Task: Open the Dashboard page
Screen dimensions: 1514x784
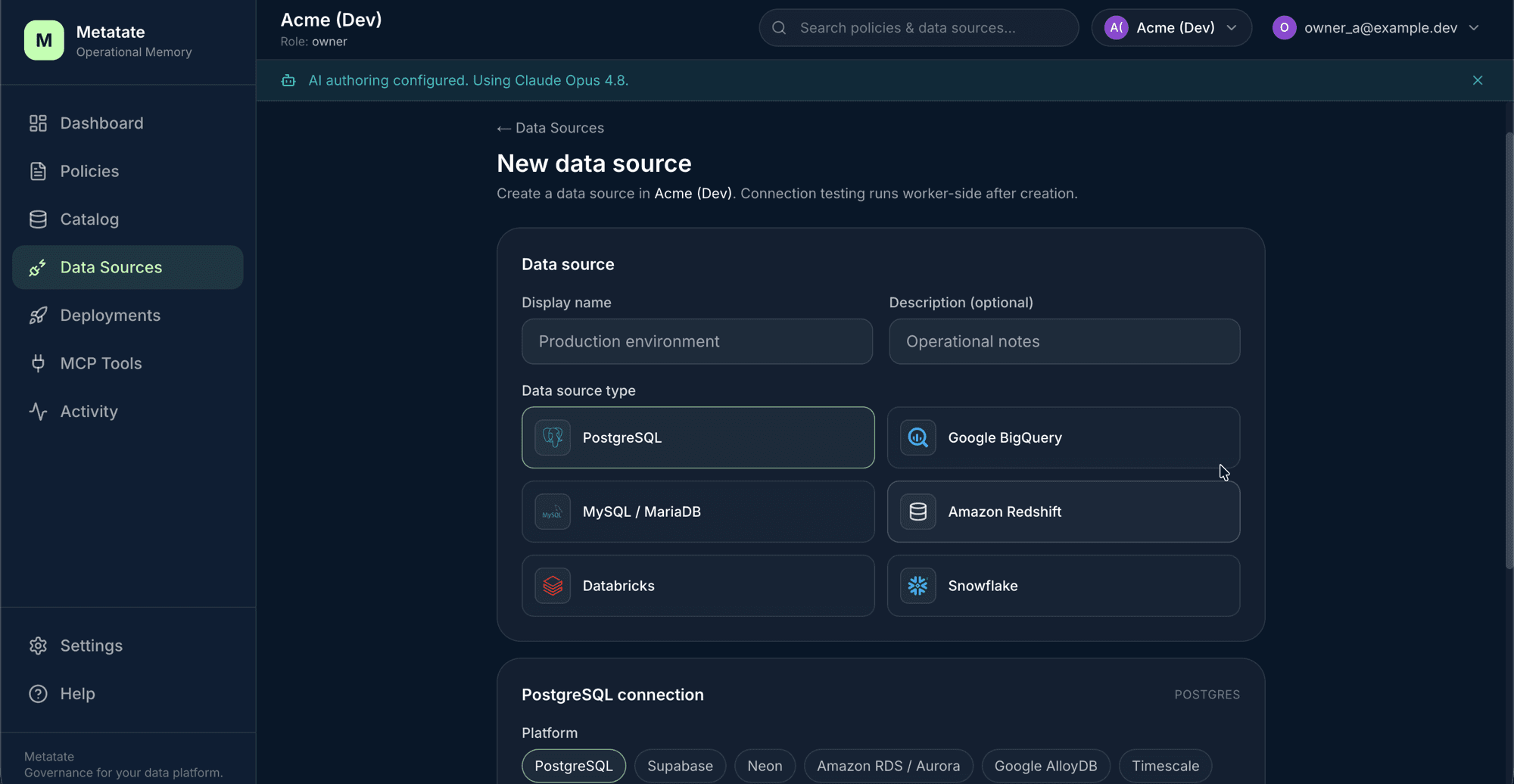Action: point(128,123)
